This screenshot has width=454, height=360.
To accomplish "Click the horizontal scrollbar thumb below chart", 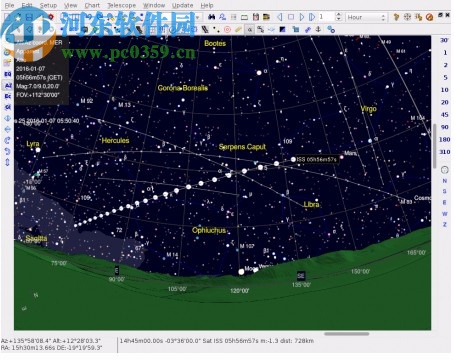I will (x=347, y=334).
